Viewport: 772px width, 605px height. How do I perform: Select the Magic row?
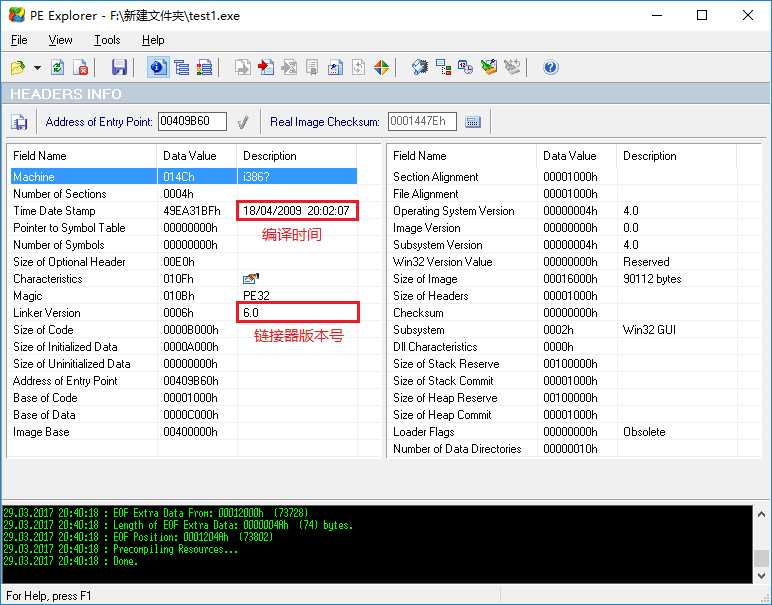[x=184, y=296]
